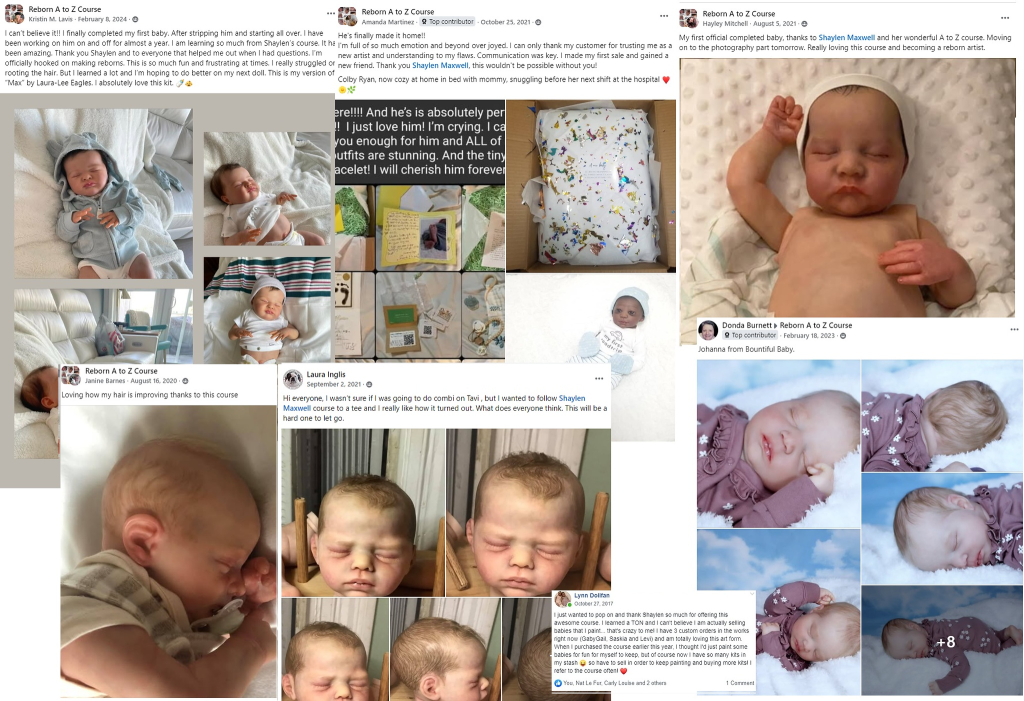
Task: Click Donda Burnett profile picture
Action: click(708, 330)
